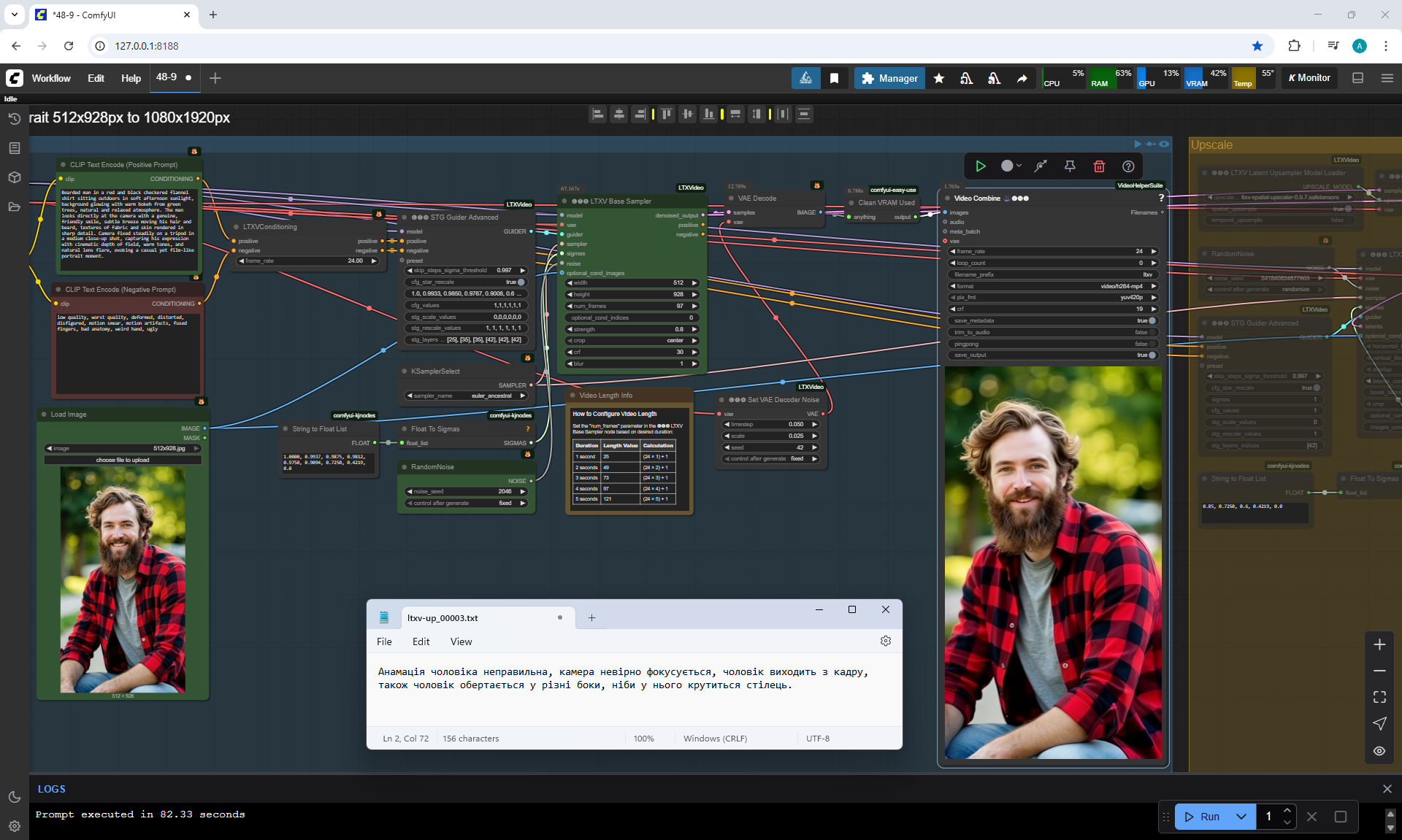Toggle save_metadata in Video Combine
Viewport: 1402px width, 840px height.
pyautogui.click(x=1152, y=320)
